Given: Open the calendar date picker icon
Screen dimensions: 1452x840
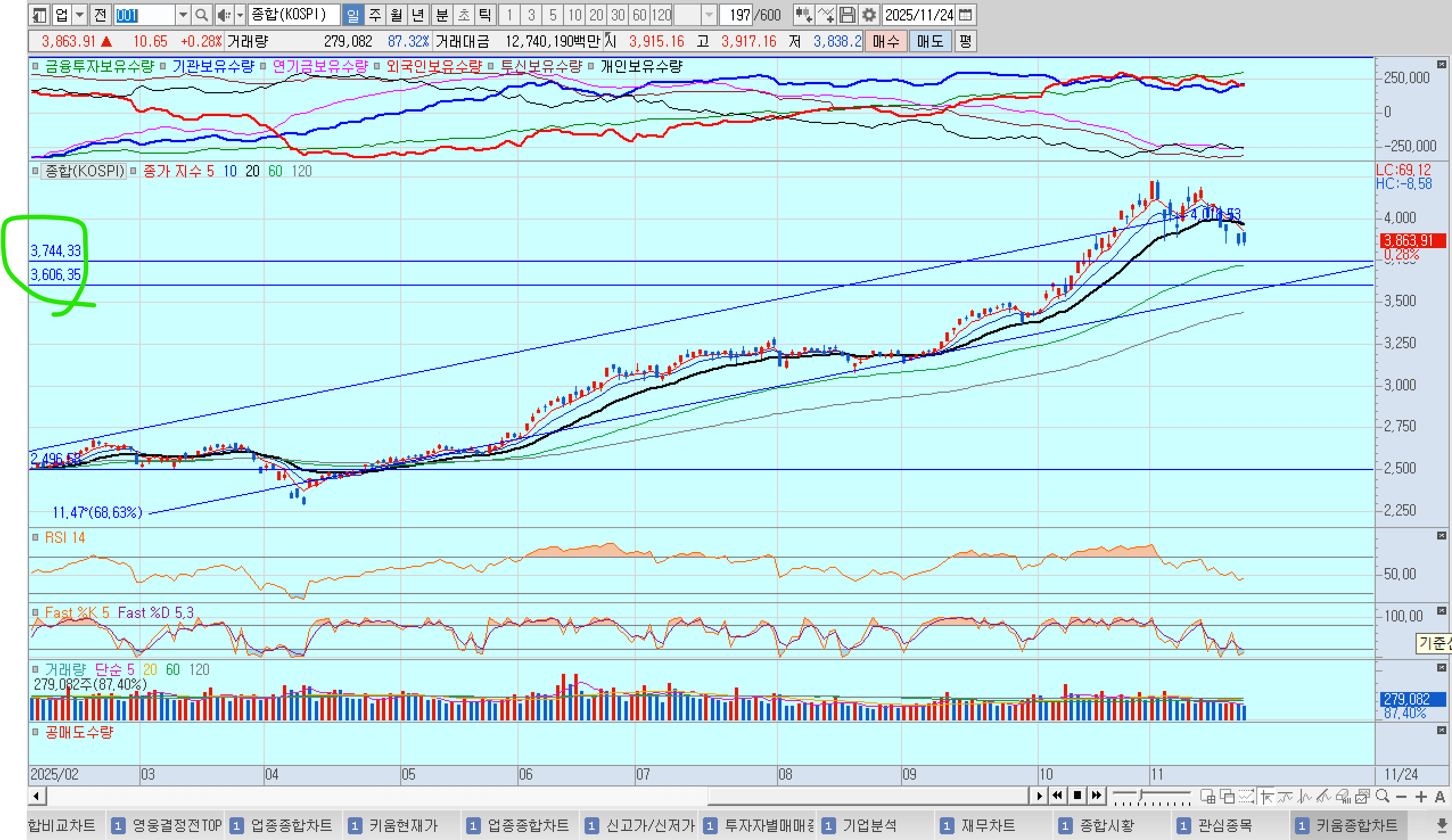Looking at the screenshot, I should [965, 15].
